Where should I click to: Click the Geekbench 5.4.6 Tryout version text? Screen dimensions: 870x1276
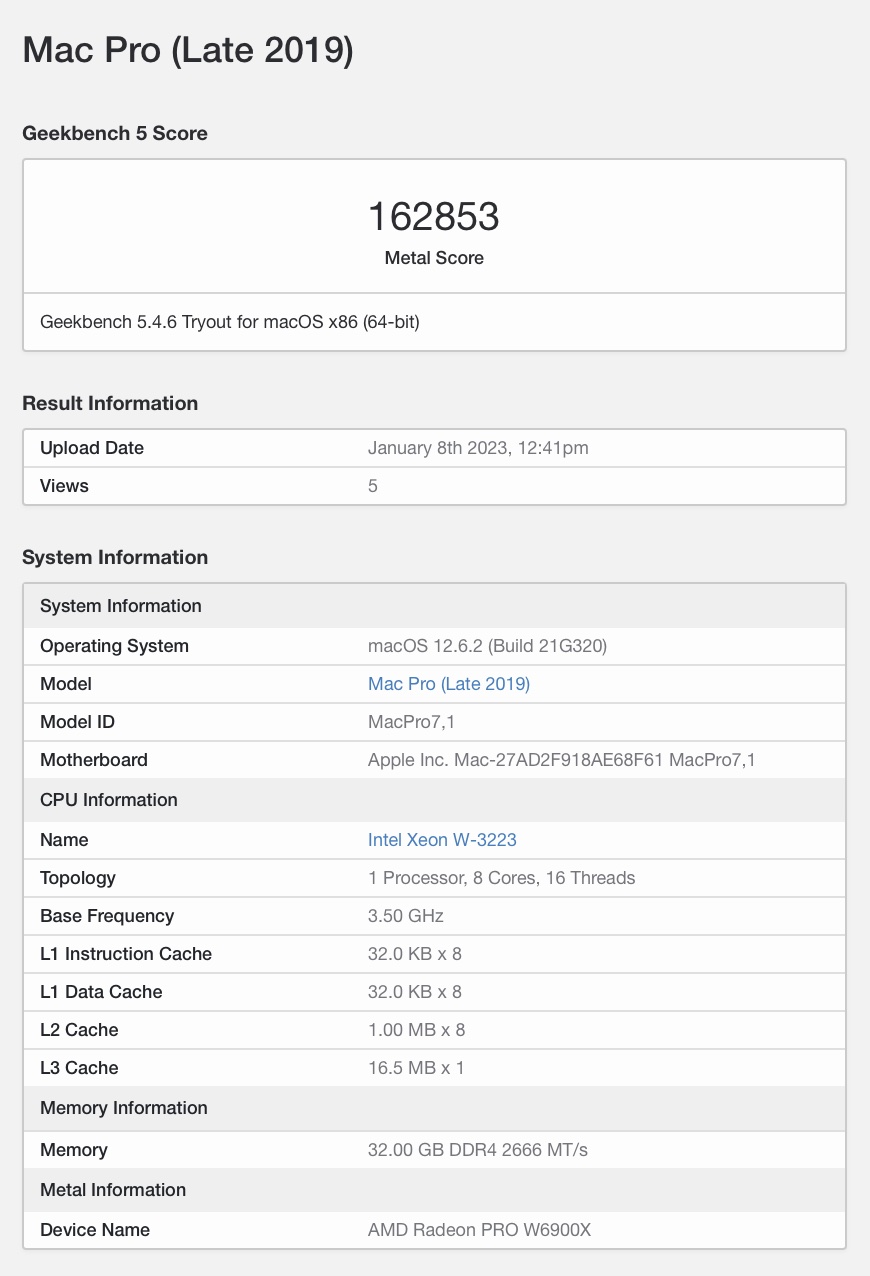pos(230,322)
